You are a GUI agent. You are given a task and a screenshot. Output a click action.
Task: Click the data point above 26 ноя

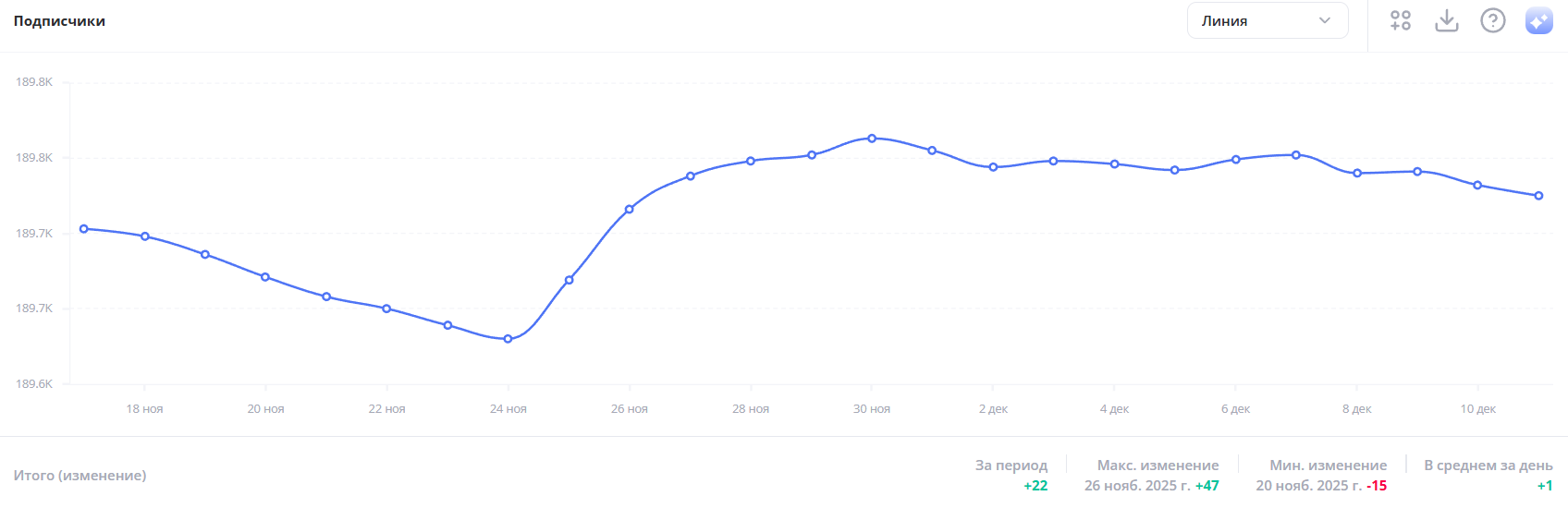630,210
